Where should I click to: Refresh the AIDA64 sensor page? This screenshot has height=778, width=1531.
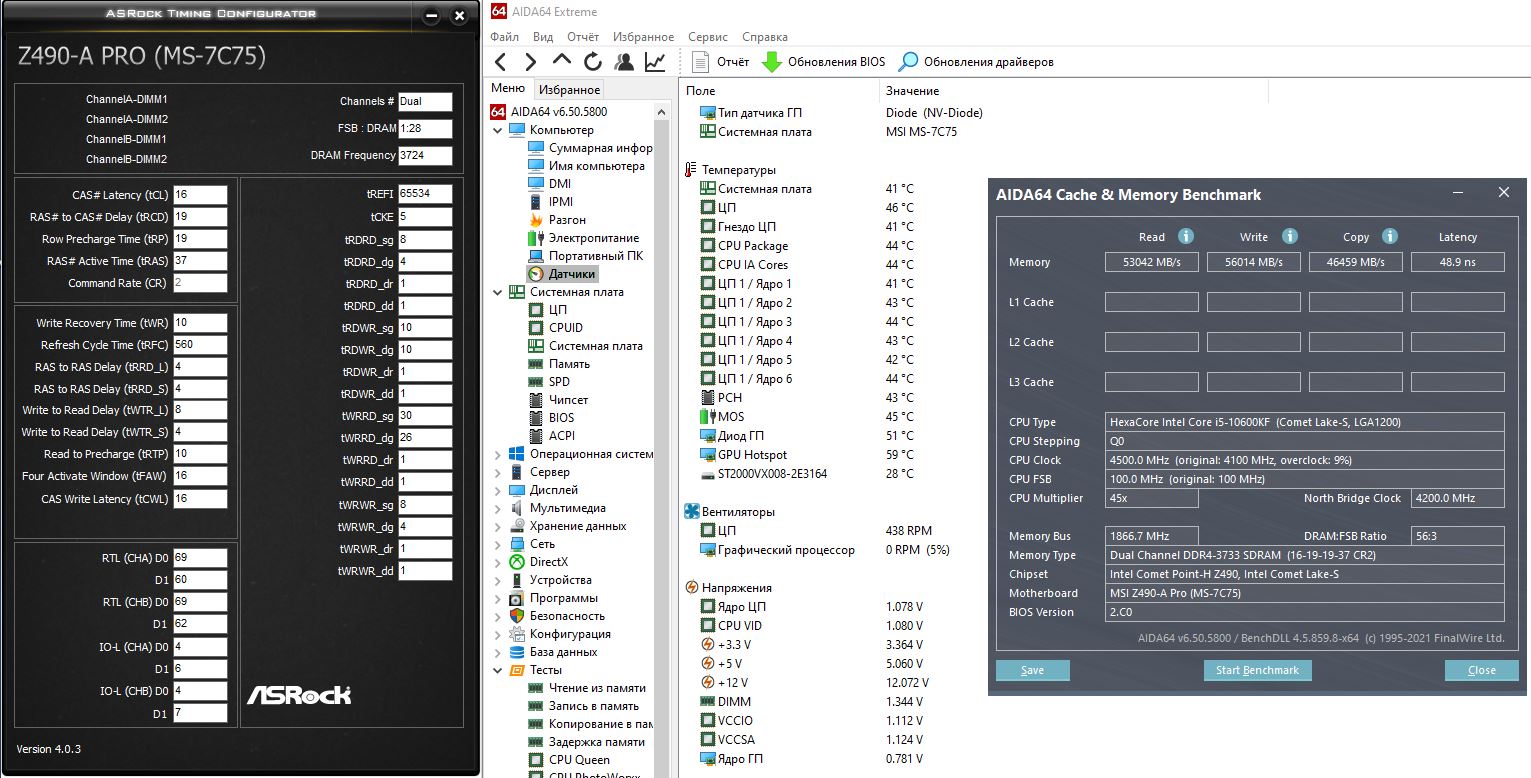(593, 62)
